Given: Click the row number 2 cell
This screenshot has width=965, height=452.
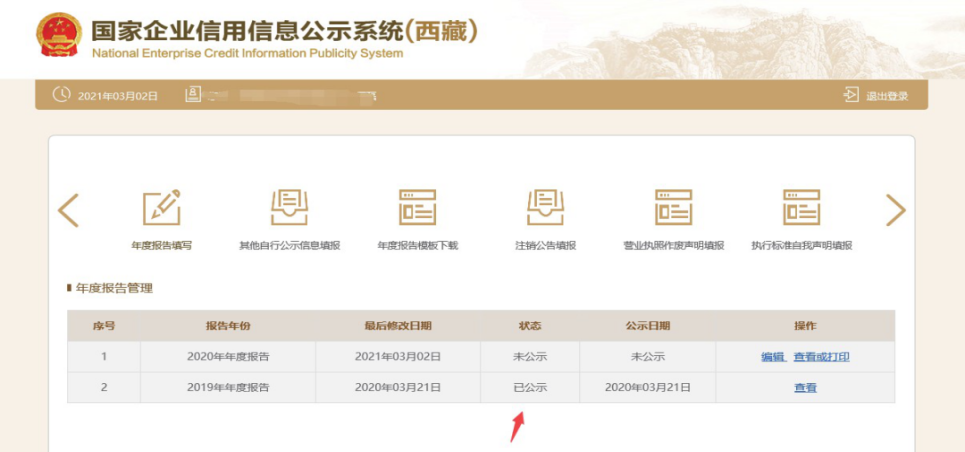Looking at the screenshot, I should coord(104,387).
